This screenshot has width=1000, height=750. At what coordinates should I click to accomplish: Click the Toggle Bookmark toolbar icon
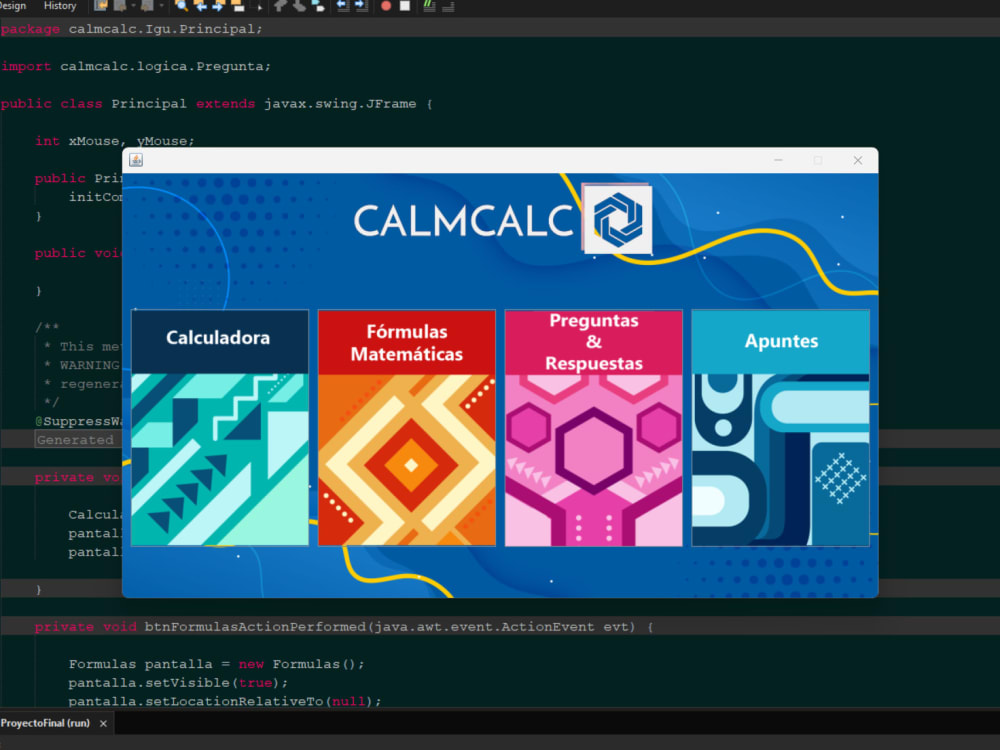click(x=236, y=7)
